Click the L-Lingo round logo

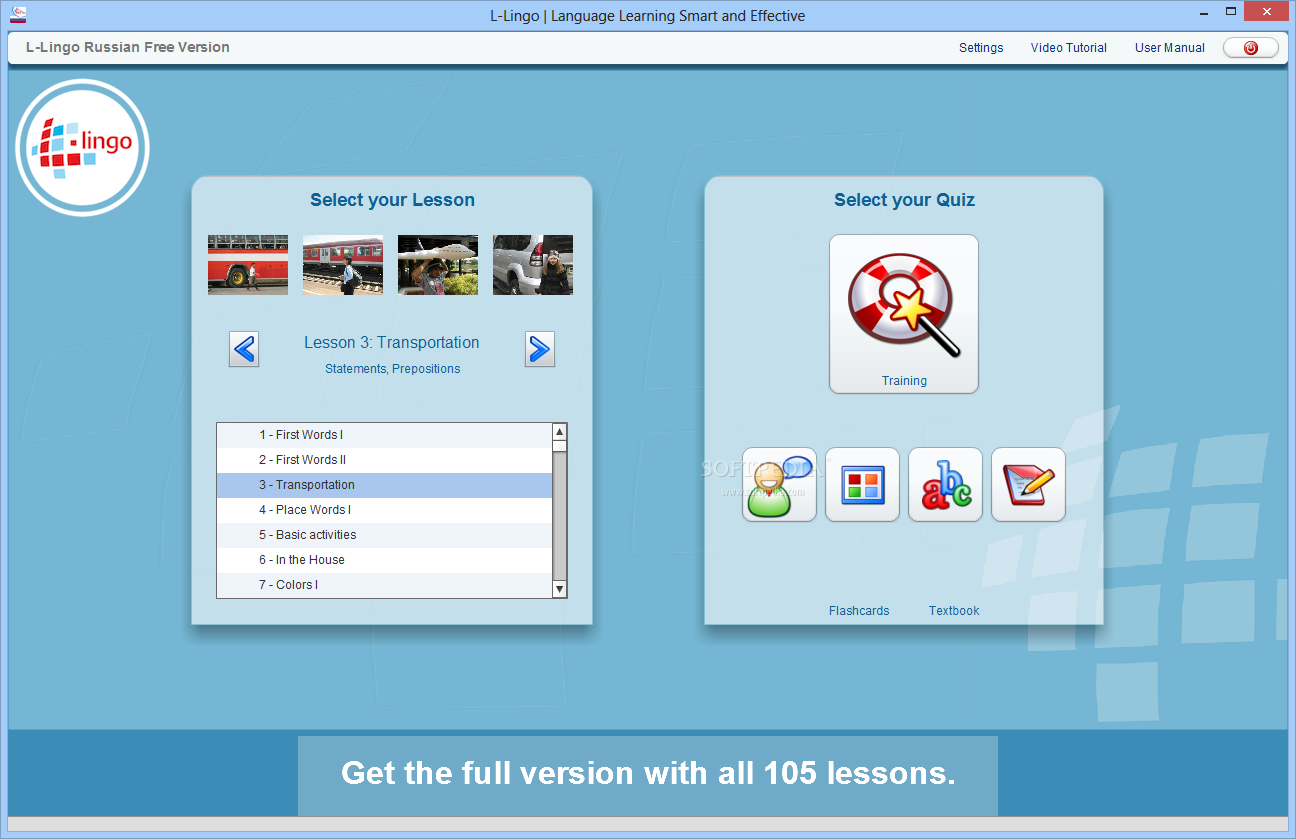pos(83,148)
